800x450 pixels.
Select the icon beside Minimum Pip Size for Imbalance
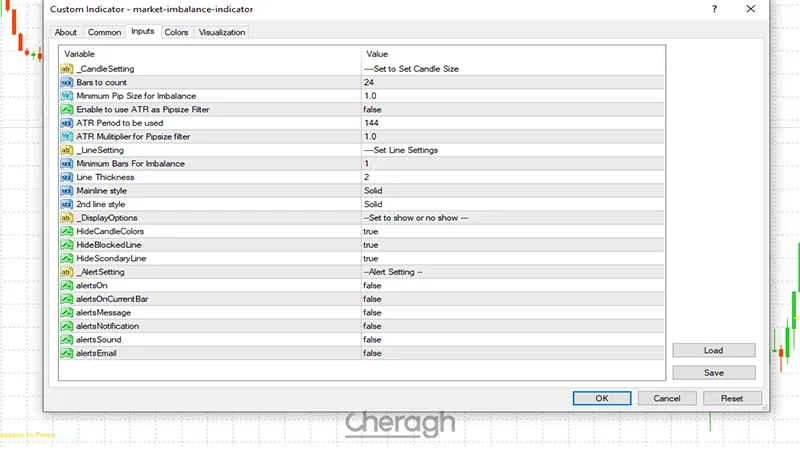point(67,95)
